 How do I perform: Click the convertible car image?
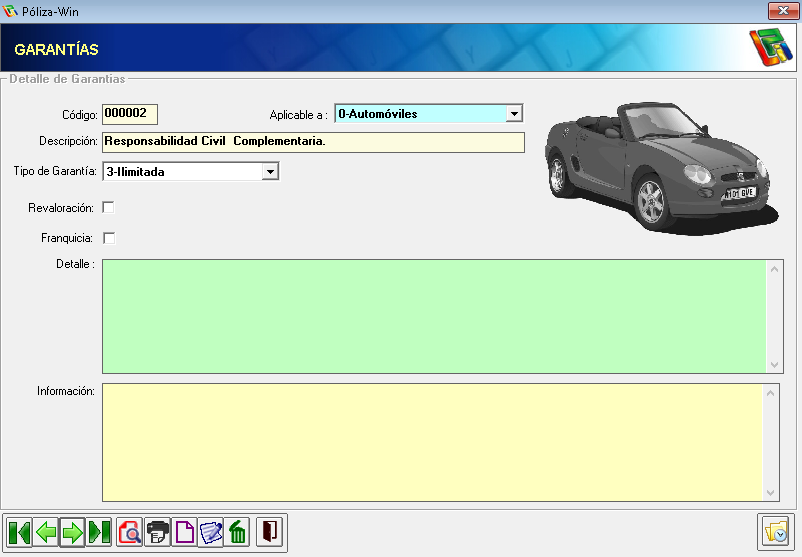tap(660, 169)
